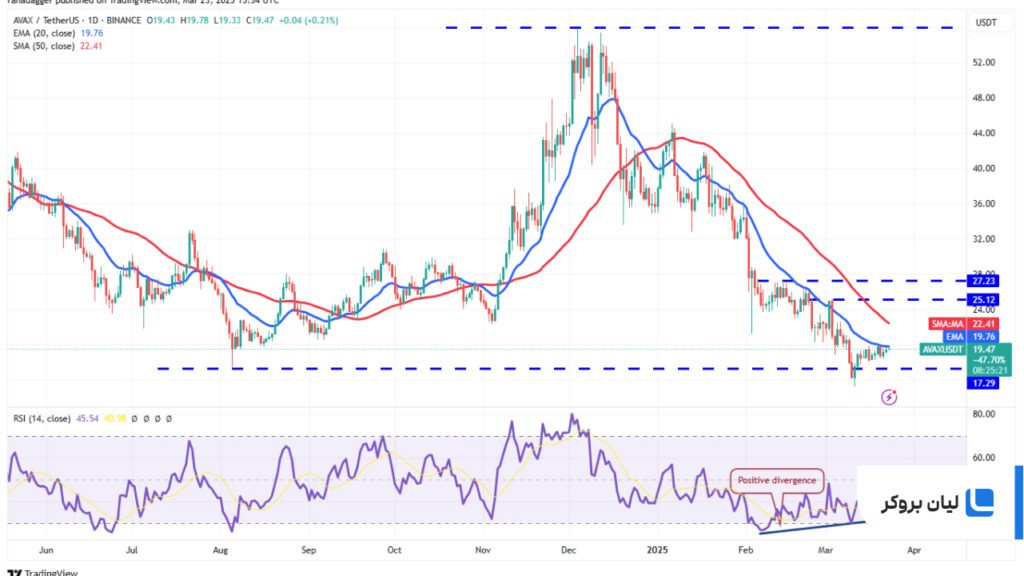The width and height of the screenshot is (1024, 576).
Task: Click the 52.00 price axis label
Action: click(984, 63)
